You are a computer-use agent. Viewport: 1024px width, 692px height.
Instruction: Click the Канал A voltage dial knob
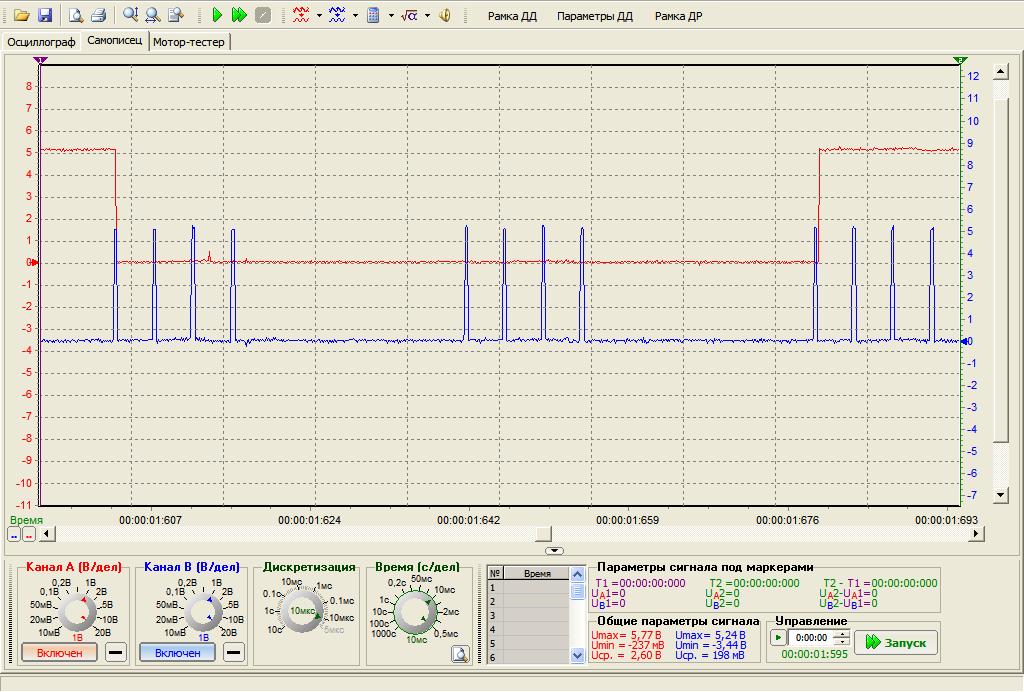(77, 612)
